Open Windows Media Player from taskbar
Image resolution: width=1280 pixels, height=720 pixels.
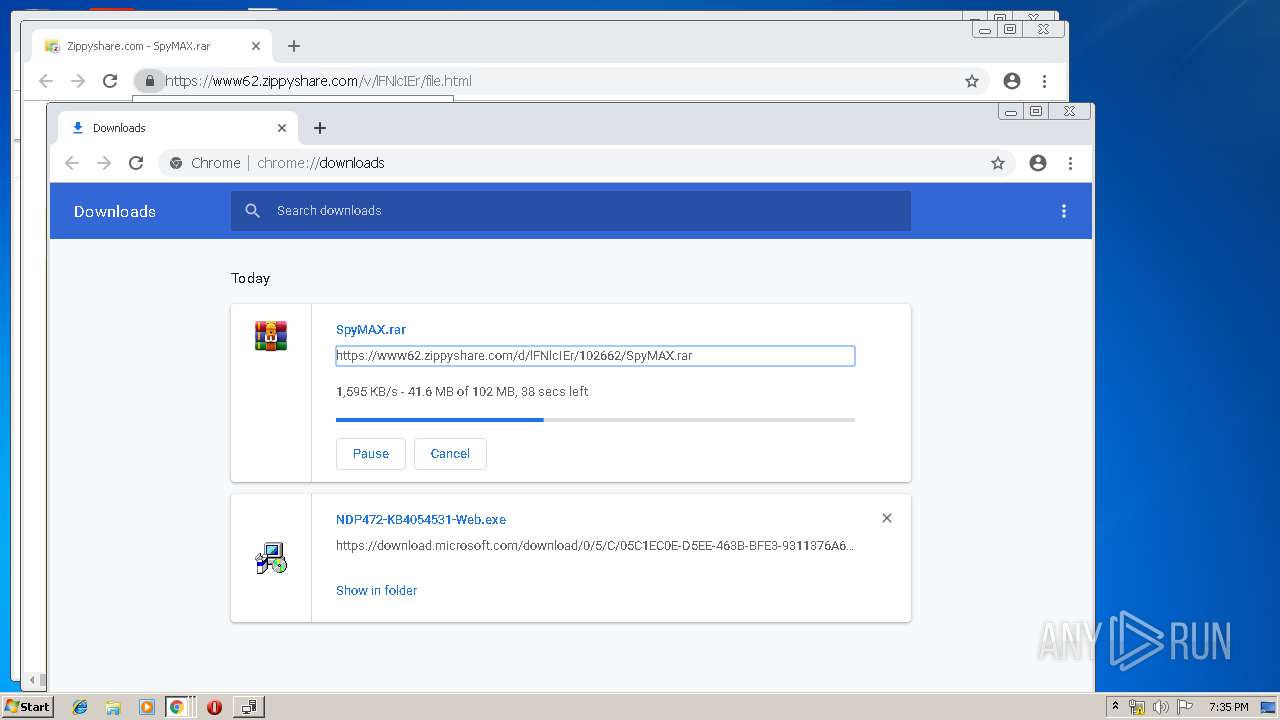pyautogui.click(x=146, y=707)
